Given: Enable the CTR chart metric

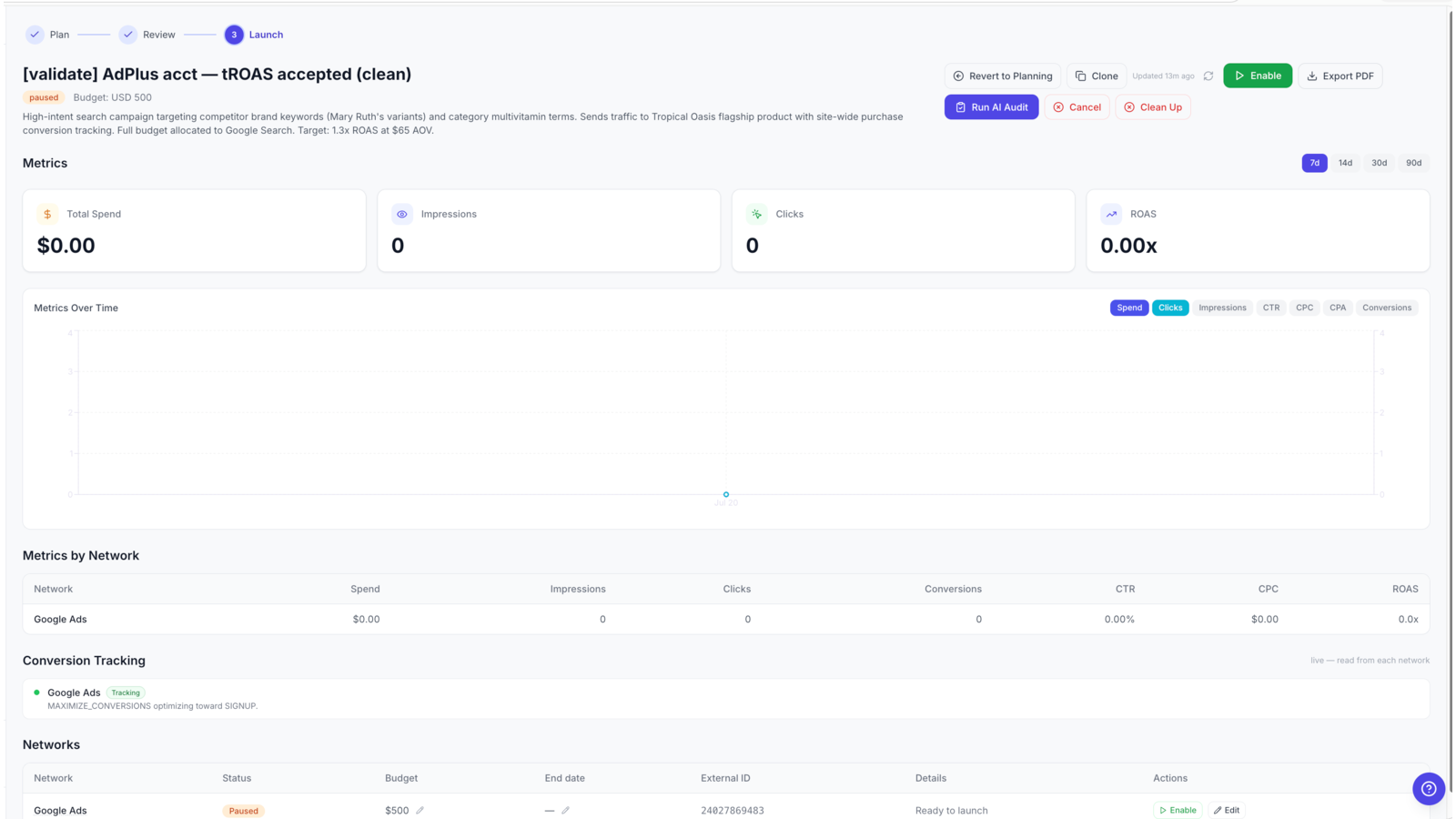Looking at the screenshot, I should pyautogui.click(x=1271, y=308).
